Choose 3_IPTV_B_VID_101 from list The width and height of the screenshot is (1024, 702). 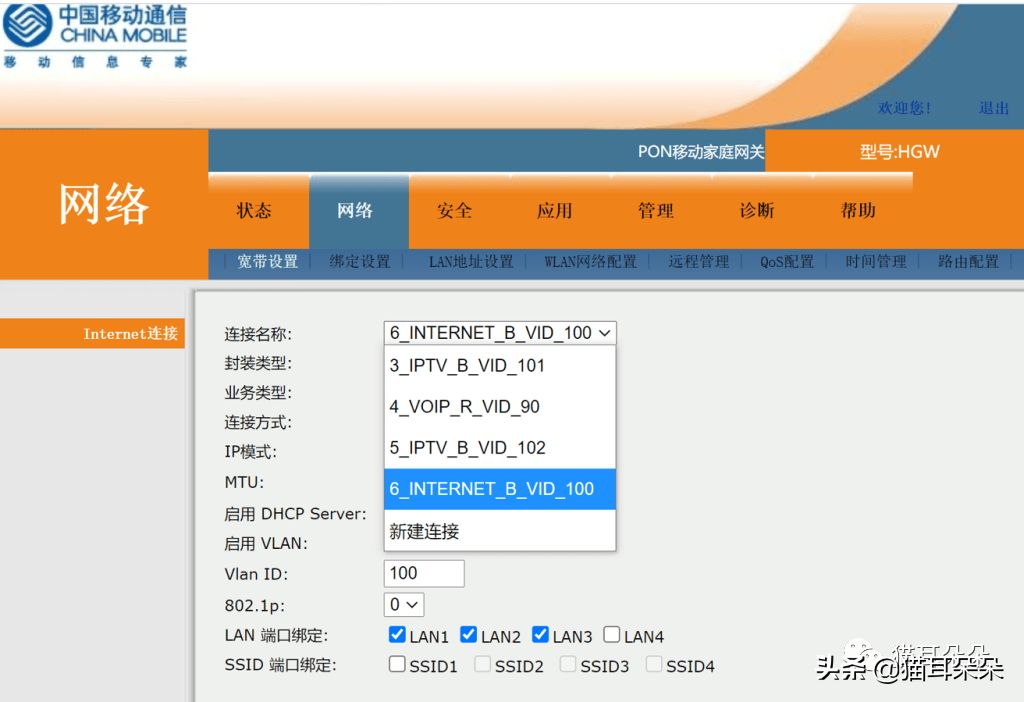tap(467, 366)
